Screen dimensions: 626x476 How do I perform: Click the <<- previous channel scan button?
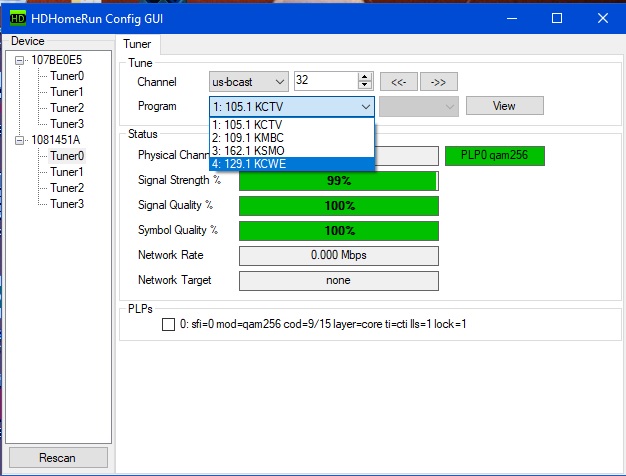coord(398,82)
